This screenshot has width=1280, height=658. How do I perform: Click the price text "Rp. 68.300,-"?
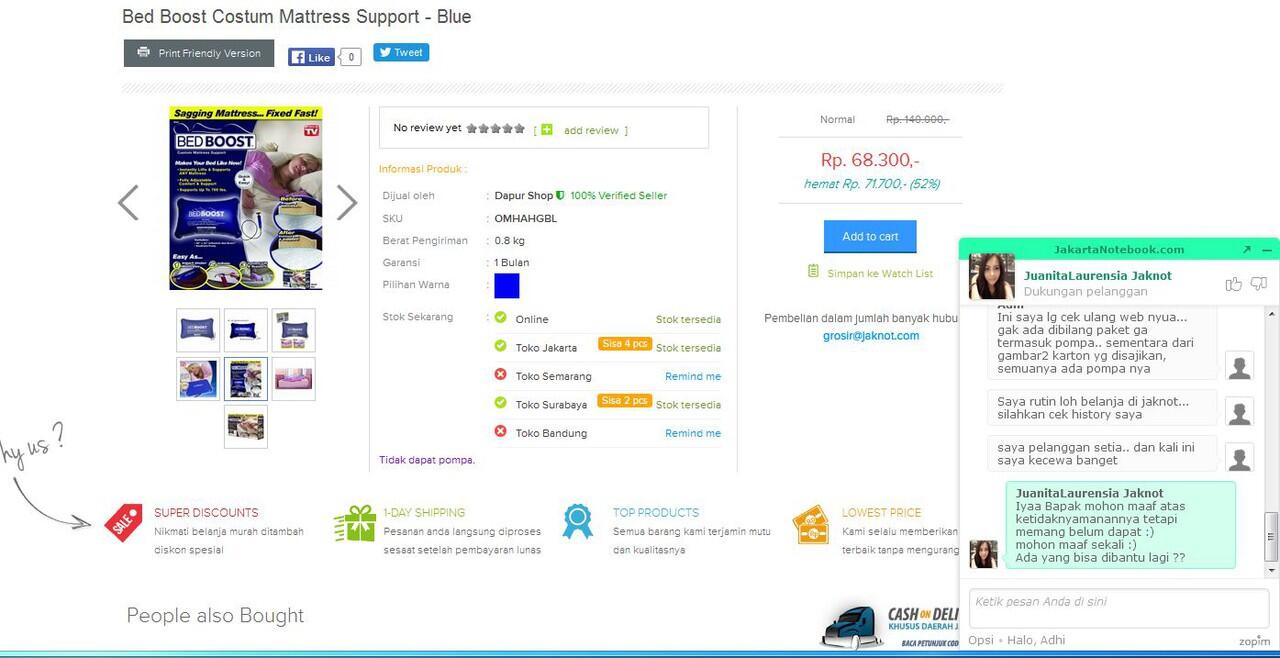tap(870, 160)
